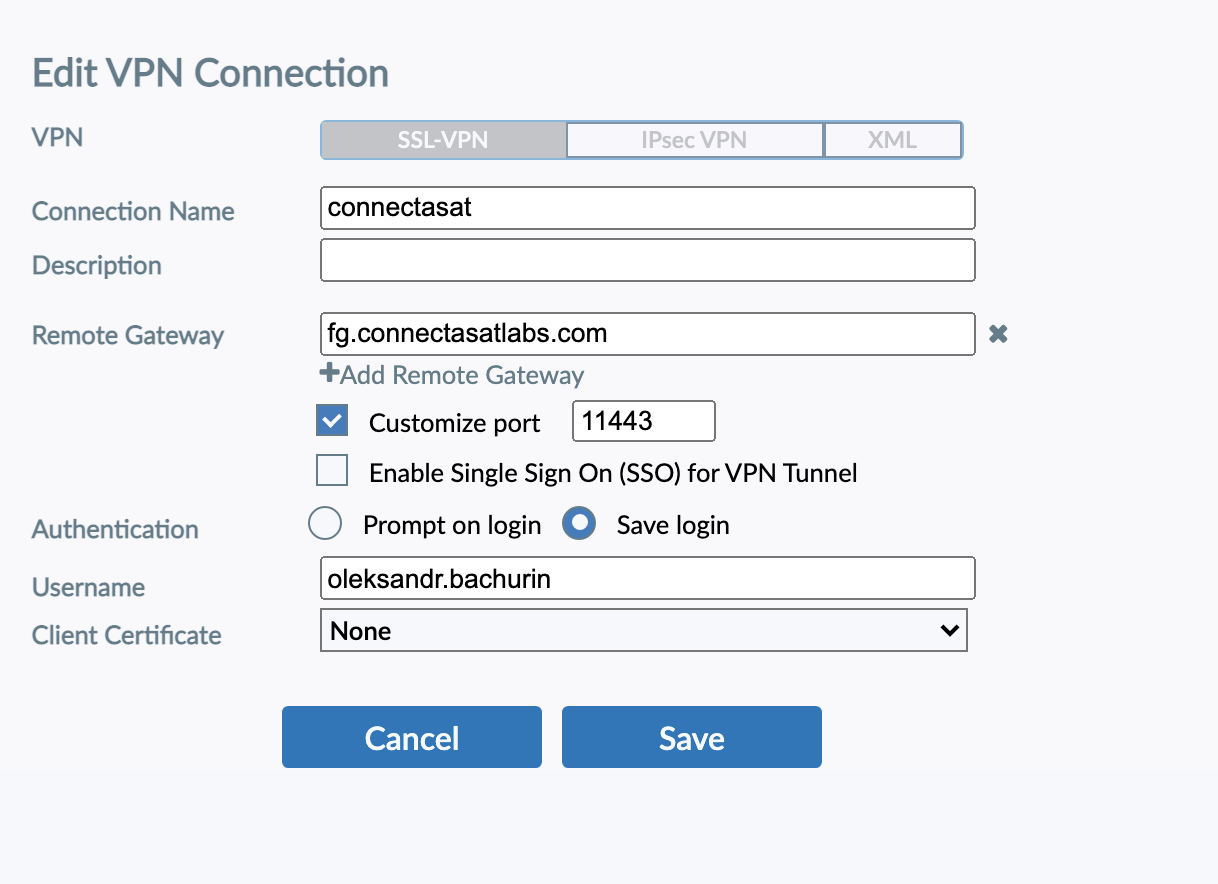This screenshot has width=1218, height=884.
Task: Cancel editing the VPN connection
Action: 412,737
